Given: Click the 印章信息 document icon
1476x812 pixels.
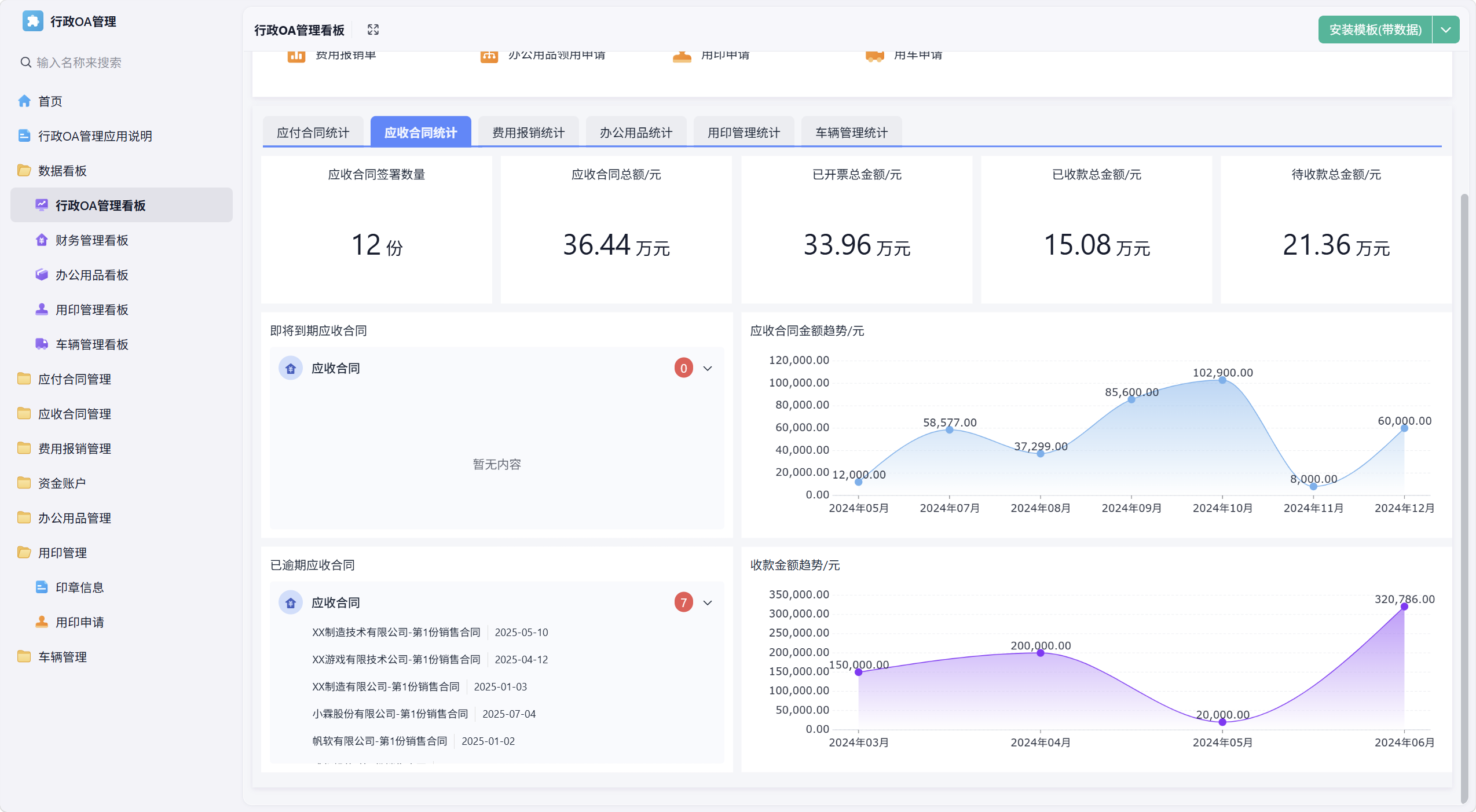Looking at the screenshot, I should click(42, 587).
